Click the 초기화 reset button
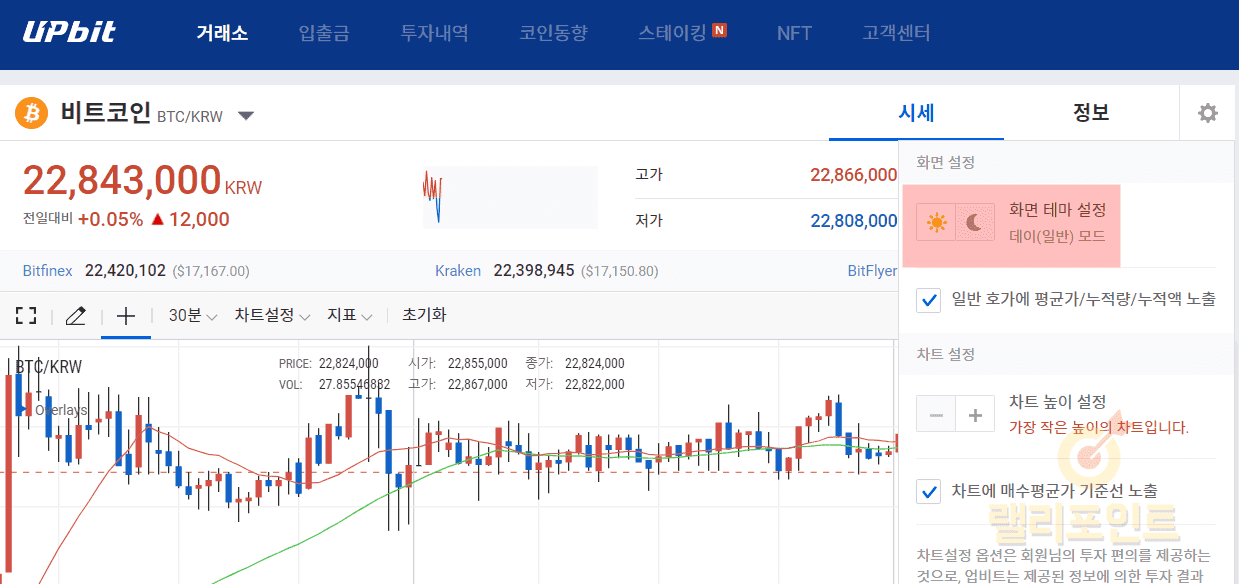1239x584 pixels. tap(424, 315)
